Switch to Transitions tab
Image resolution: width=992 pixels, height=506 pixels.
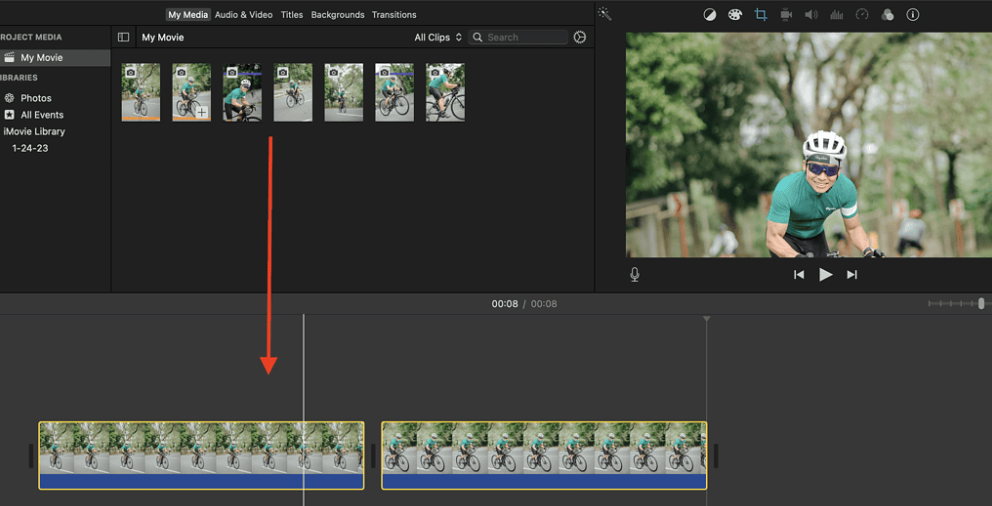click(x=395, y=15)
